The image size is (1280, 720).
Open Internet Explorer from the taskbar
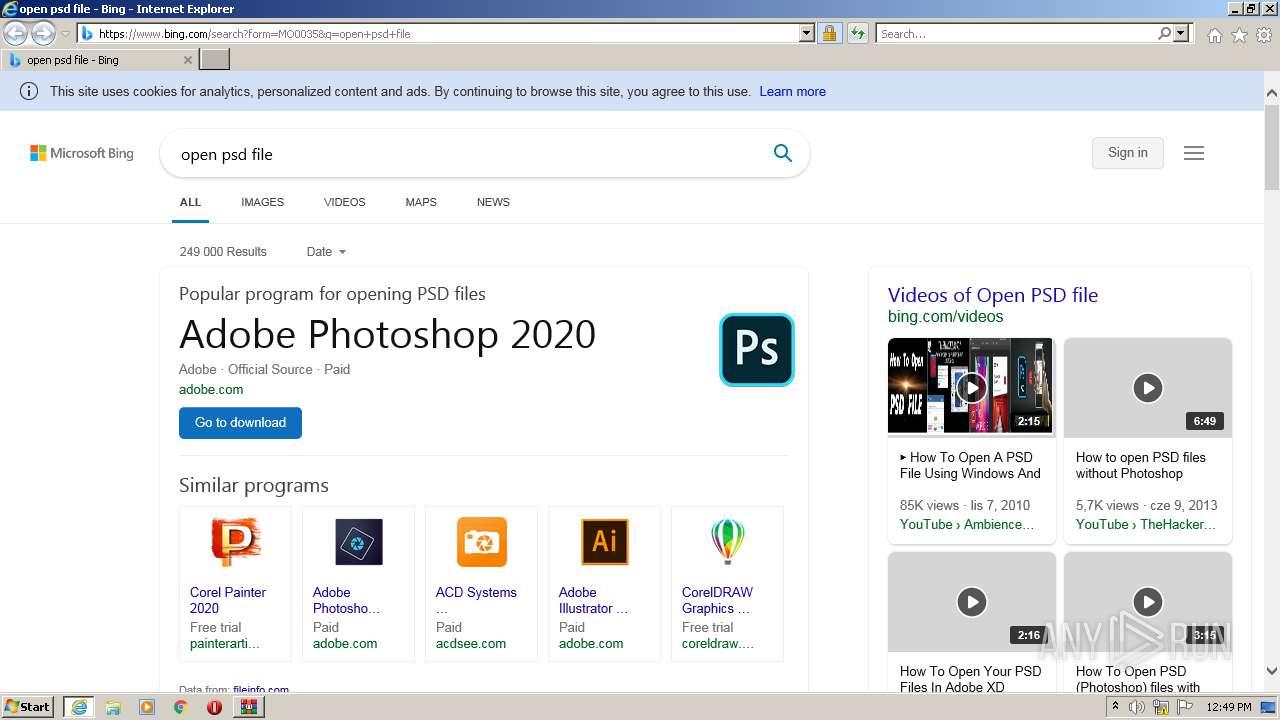click(79, 707)
